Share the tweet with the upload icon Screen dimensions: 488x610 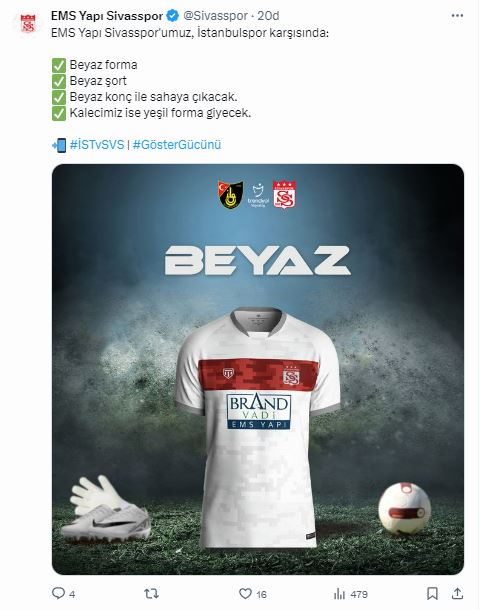click(457, 594)
